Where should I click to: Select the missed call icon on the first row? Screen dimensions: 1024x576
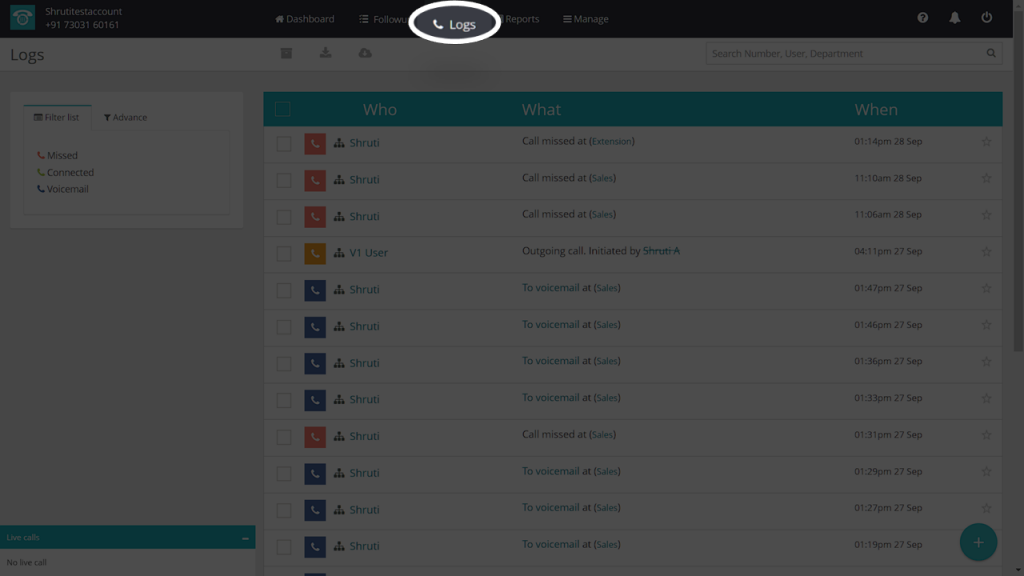tap(315, 142)
